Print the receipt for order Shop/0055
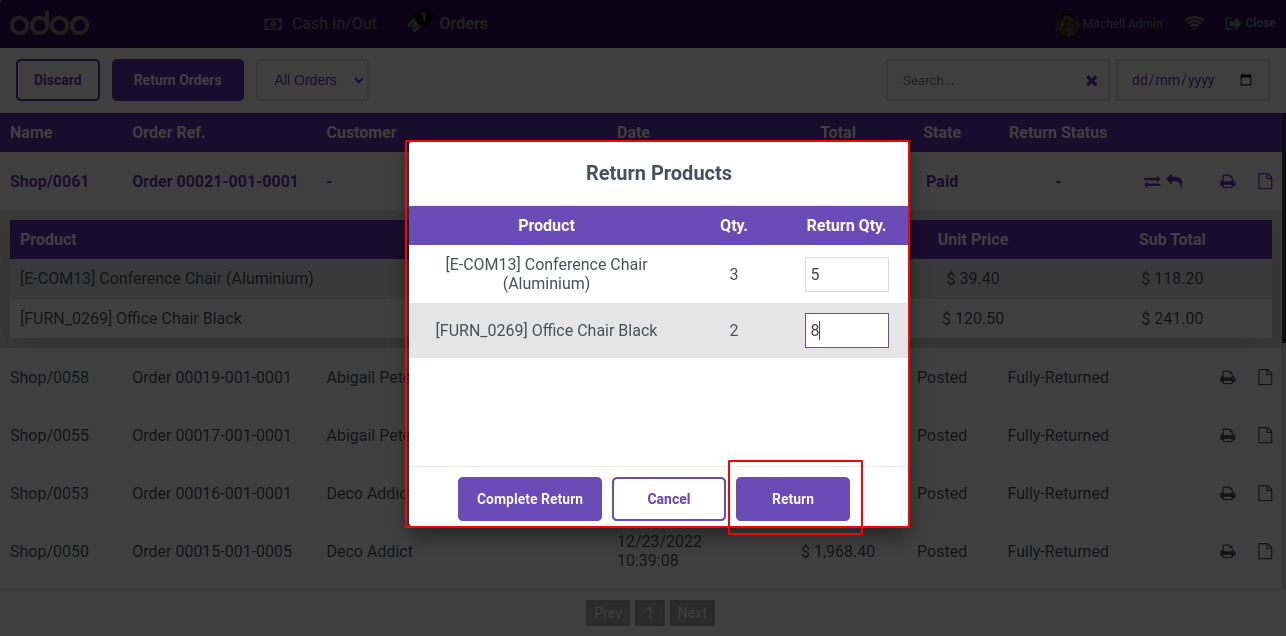1286x636 pixels. tap(1227, 436)
